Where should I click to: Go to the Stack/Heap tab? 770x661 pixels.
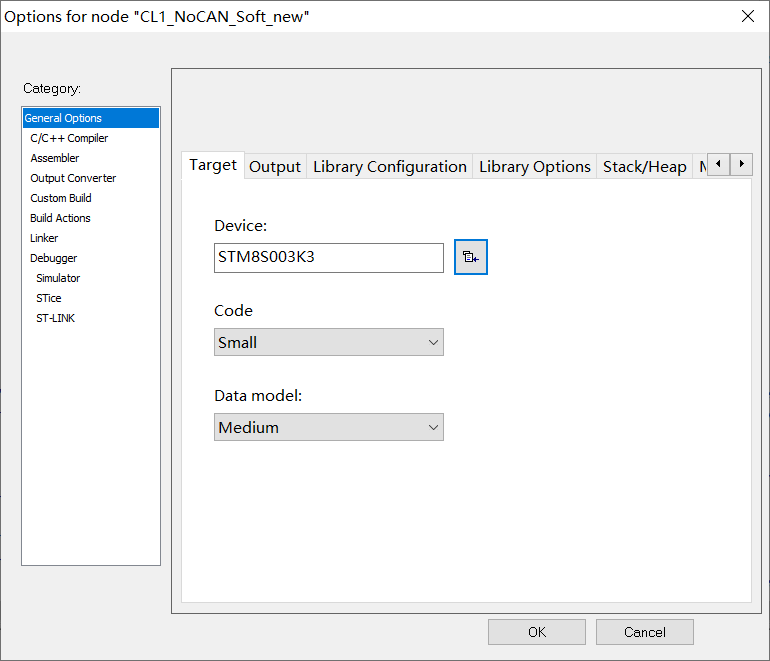(x=644, y=167)
